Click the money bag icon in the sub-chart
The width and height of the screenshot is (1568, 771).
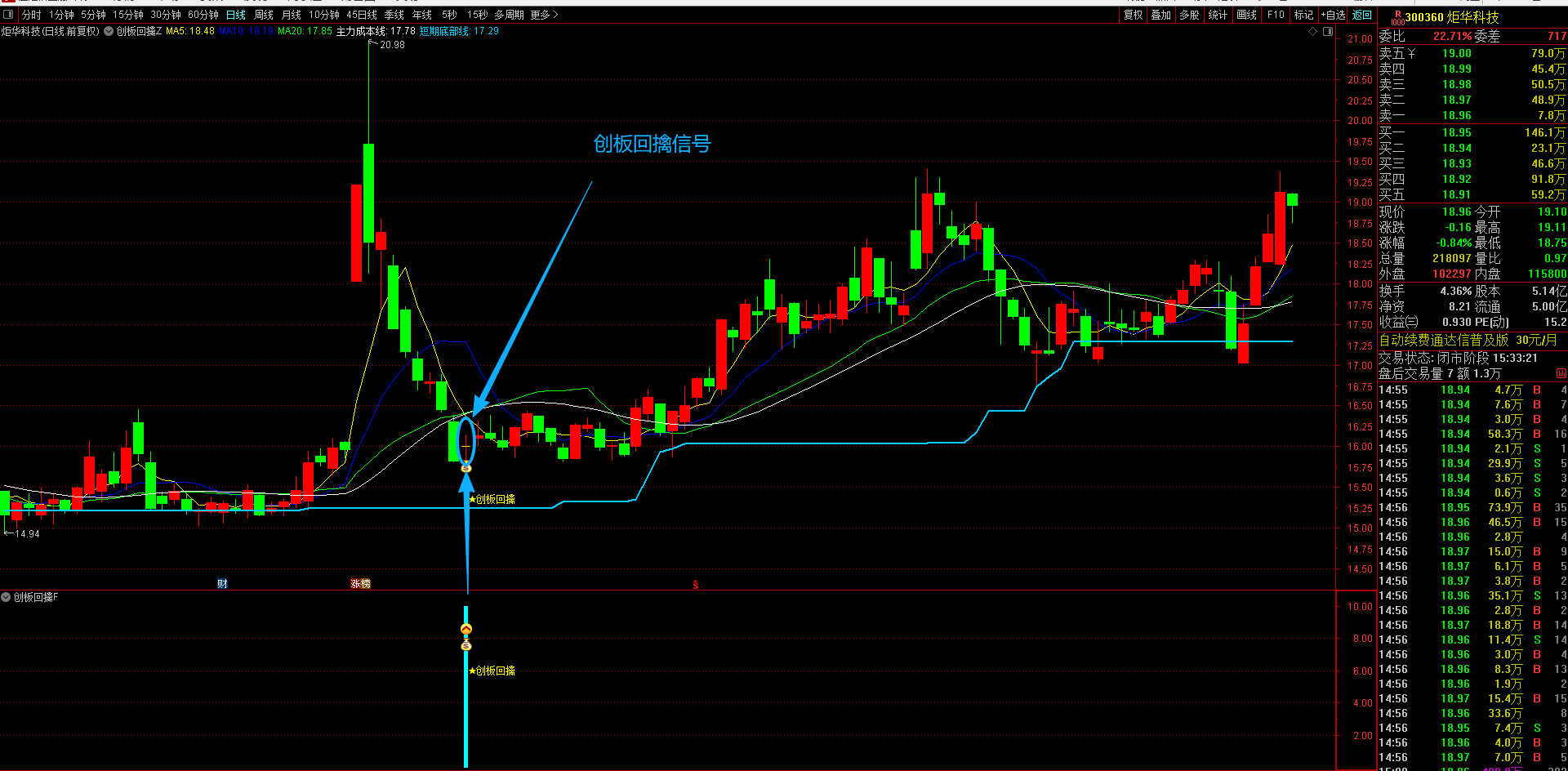[466, 645]
